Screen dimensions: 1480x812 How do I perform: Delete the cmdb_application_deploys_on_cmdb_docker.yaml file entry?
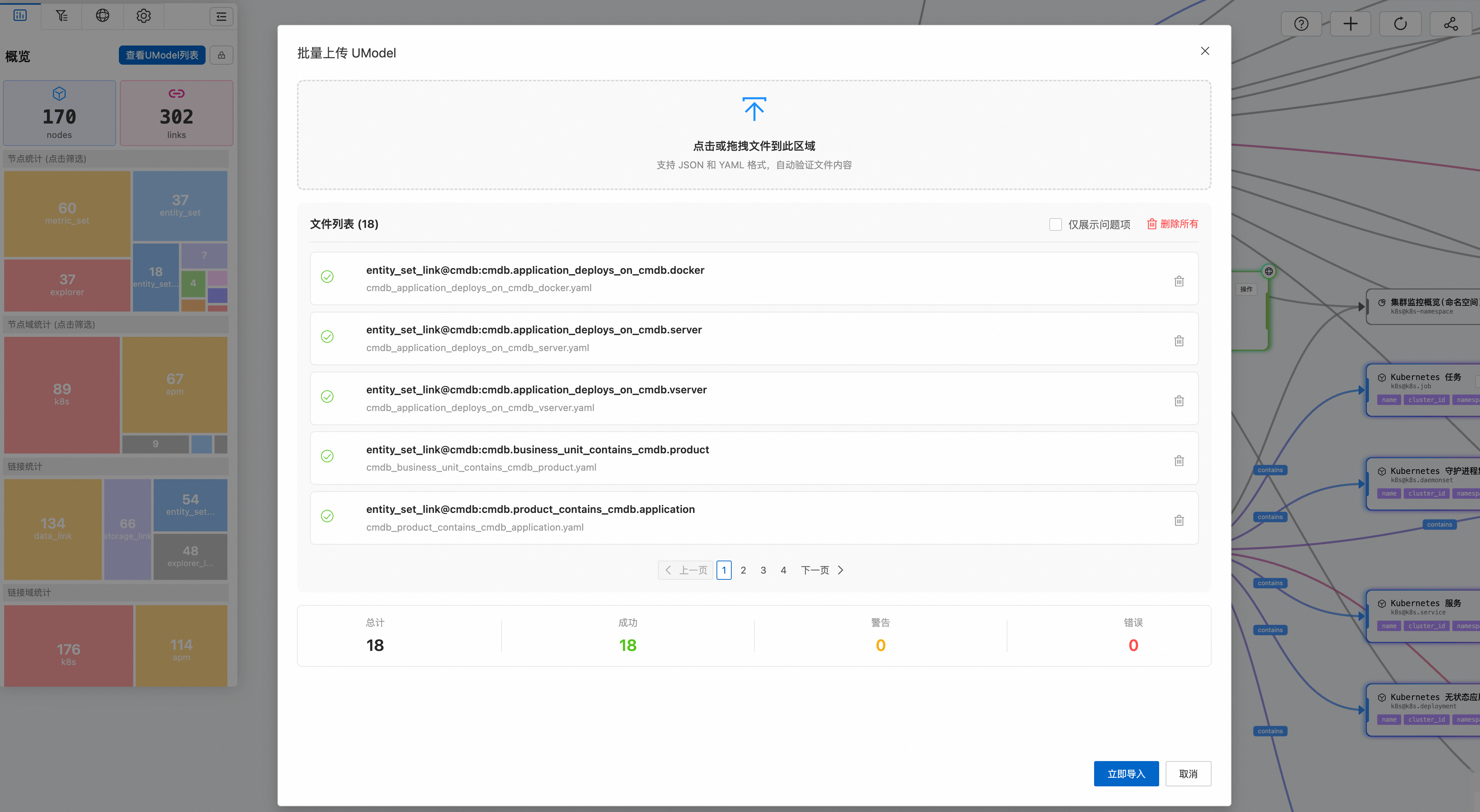(1178, 281)
